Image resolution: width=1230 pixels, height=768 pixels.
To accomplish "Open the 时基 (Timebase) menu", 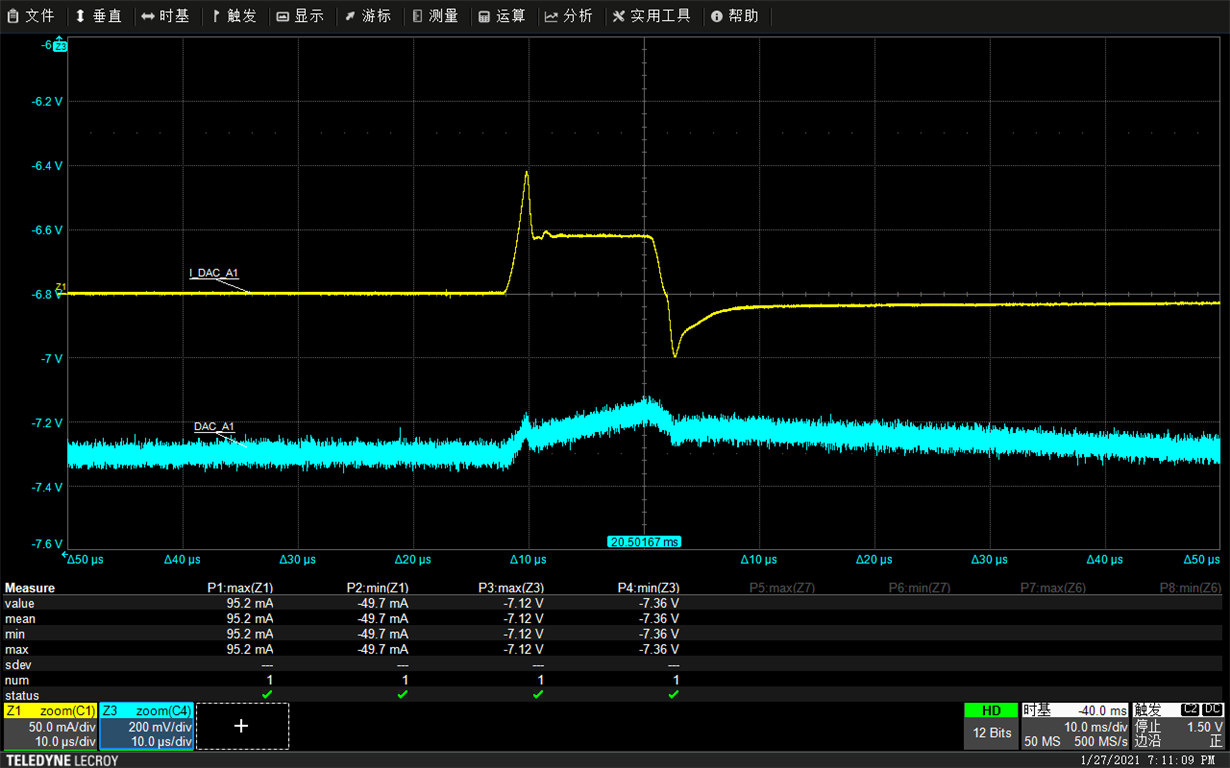I will [x=165, y=16].
